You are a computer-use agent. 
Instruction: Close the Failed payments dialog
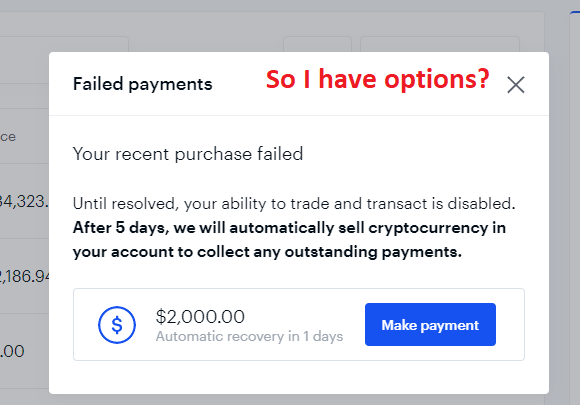(516, 85)
